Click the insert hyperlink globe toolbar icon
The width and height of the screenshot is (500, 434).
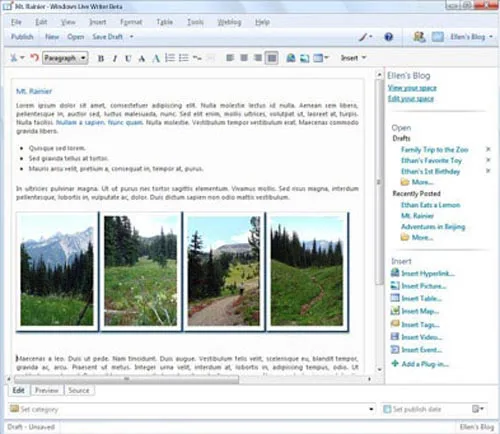coord(291,58)
